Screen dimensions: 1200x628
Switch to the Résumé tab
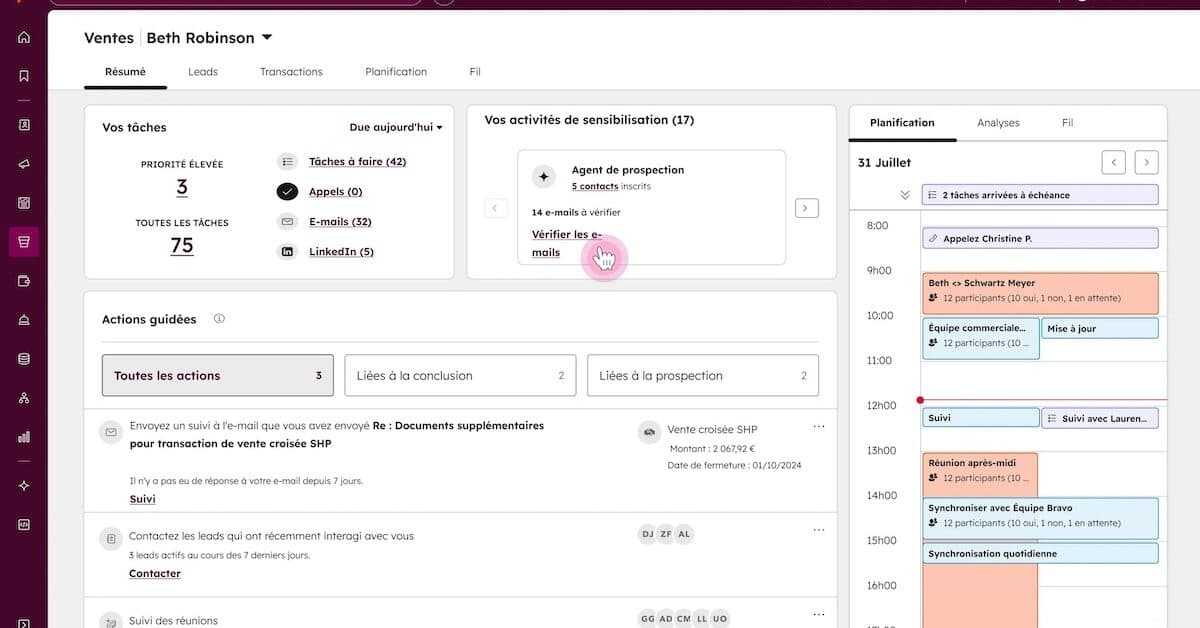125,72
